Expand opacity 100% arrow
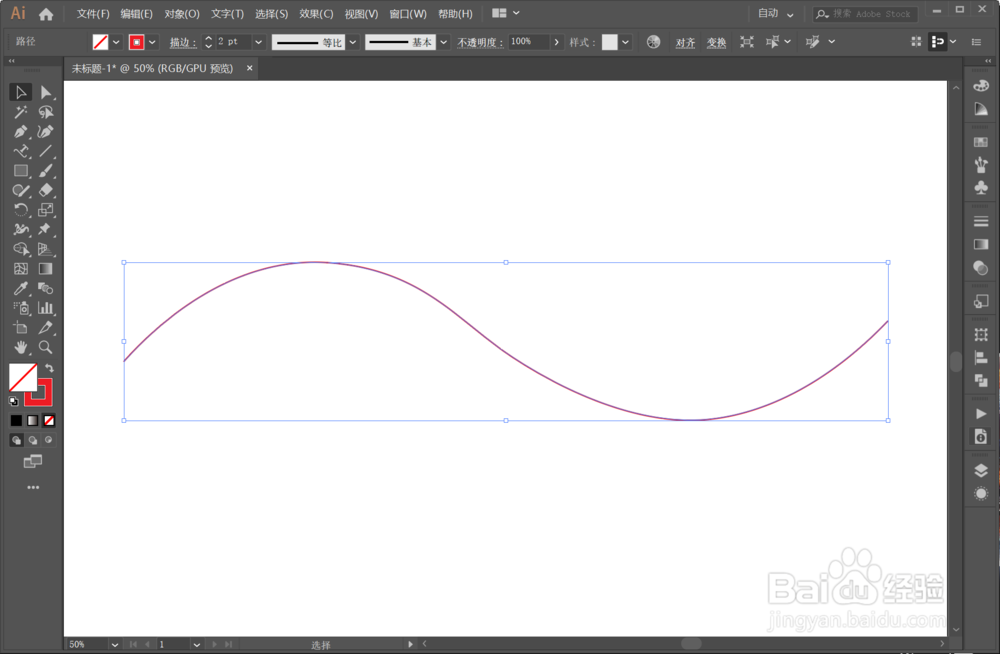1000x654 pixels. point(556,42)
